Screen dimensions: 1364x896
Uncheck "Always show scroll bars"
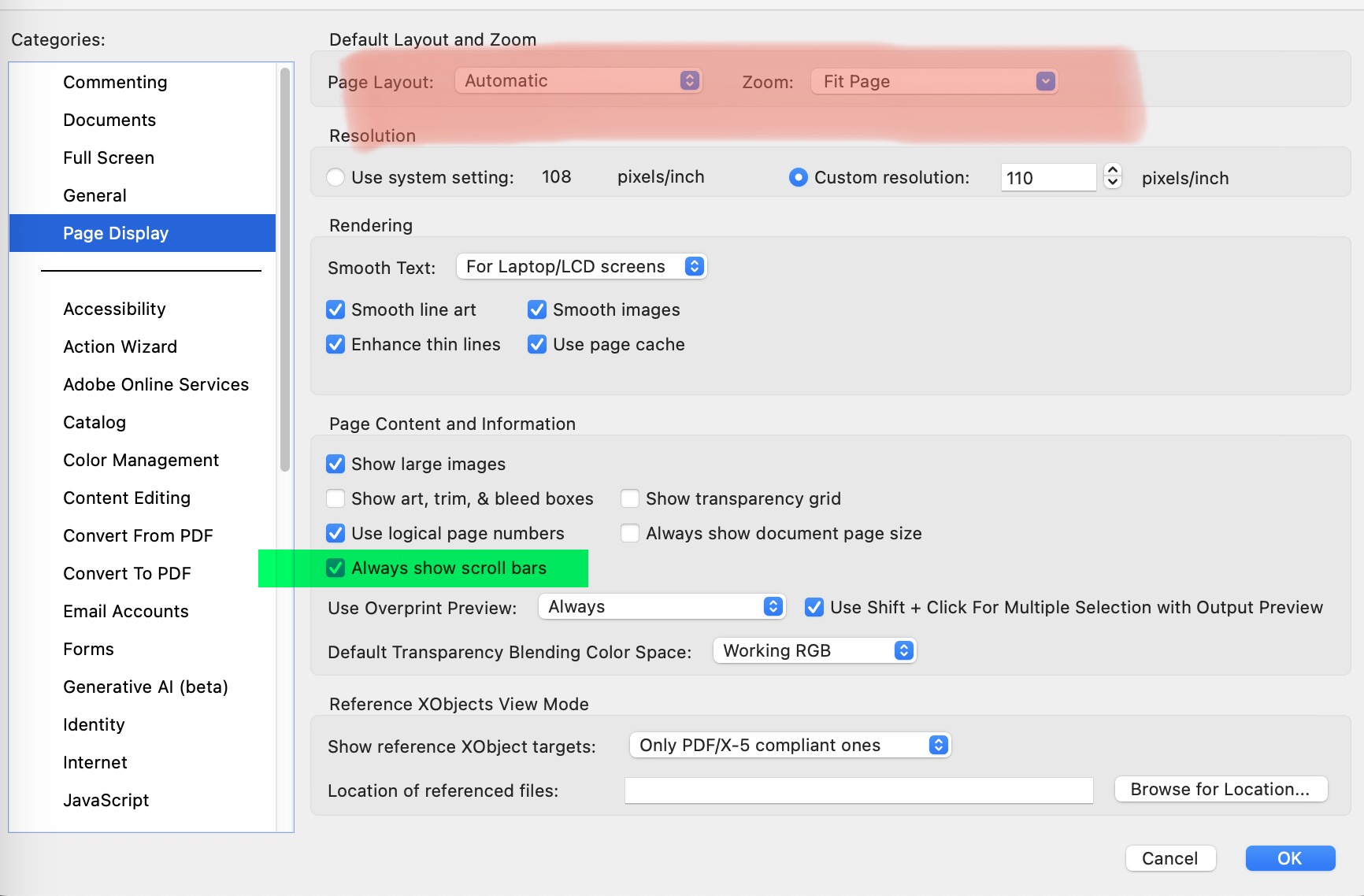coord(335,568)
